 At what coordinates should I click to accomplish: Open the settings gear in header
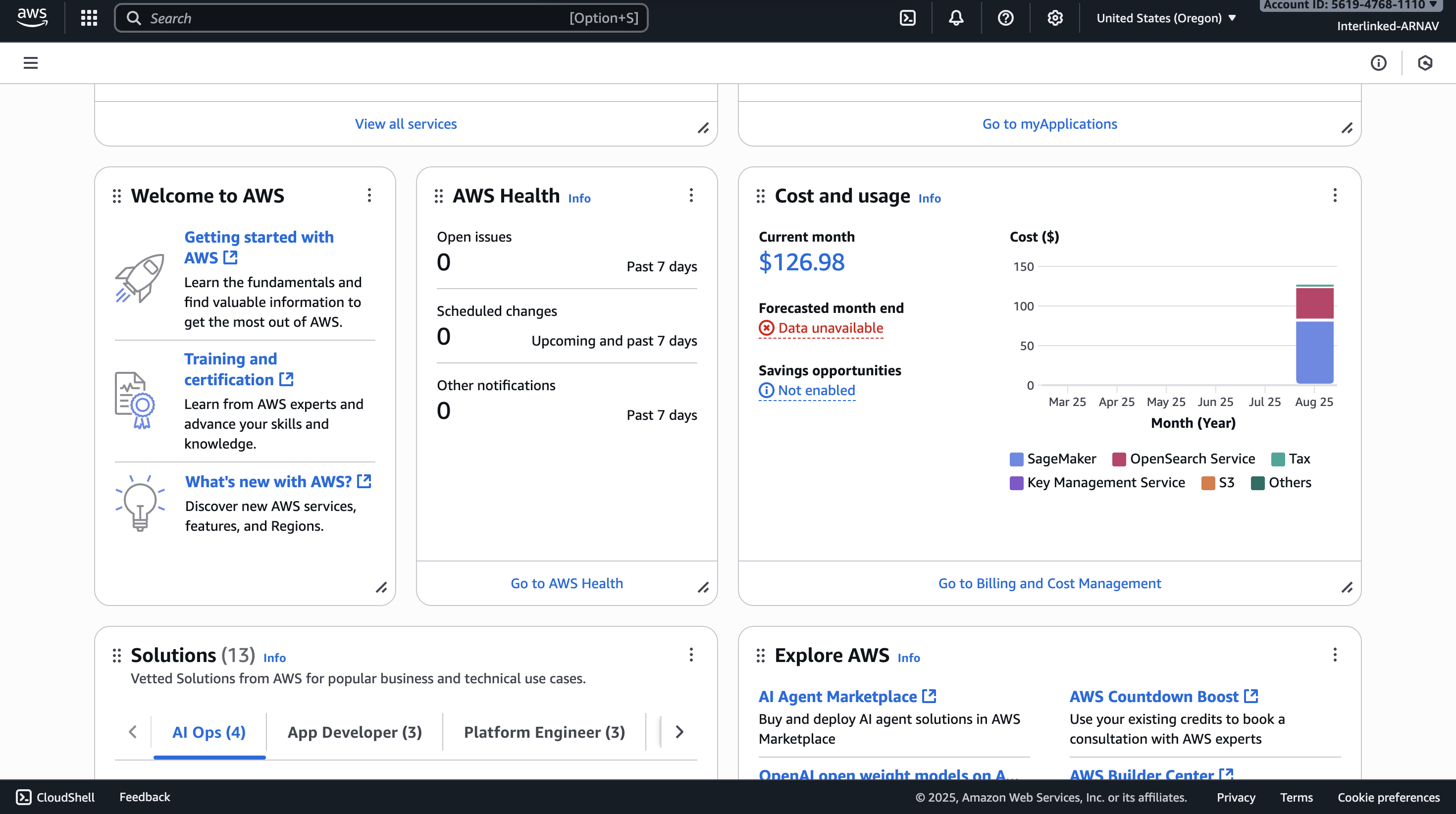(x=1055, y=18)
